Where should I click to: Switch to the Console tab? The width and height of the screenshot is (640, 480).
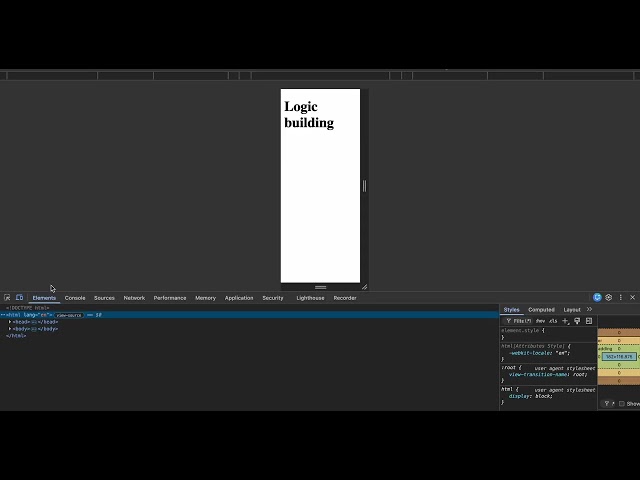pyautogui.click(x=75, y=298)
